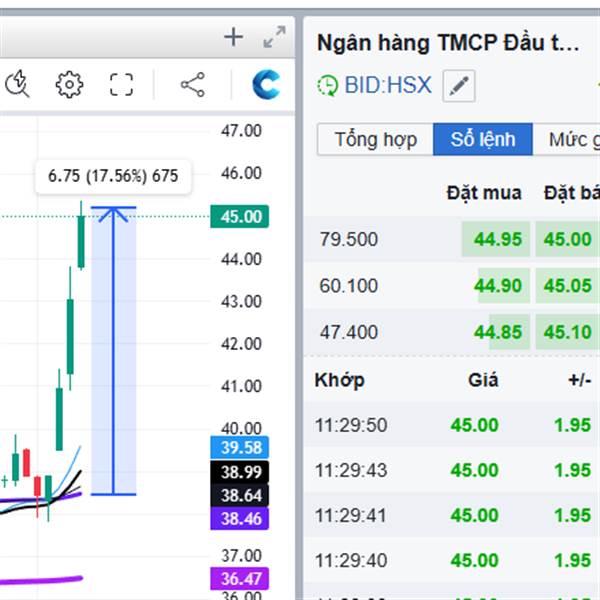Select trade row at 11:29:41

pyautogui.click(x=452, y=515)
